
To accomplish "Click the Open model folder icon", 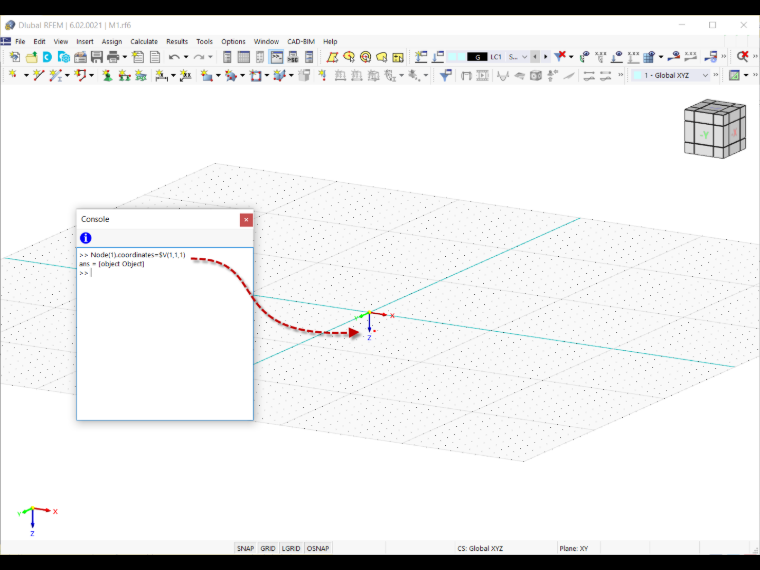I will (32, 57).
